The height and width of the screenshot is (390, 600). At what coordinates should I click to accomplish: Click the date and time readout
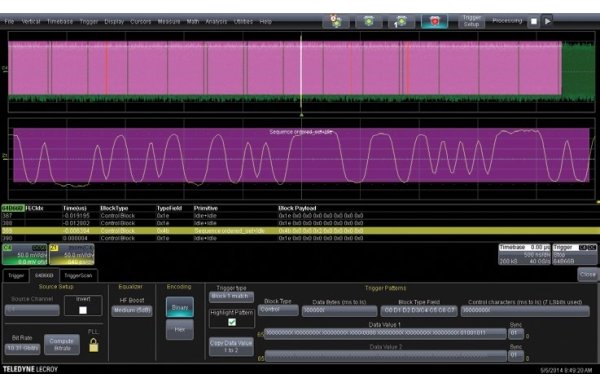tap(566, 370)
